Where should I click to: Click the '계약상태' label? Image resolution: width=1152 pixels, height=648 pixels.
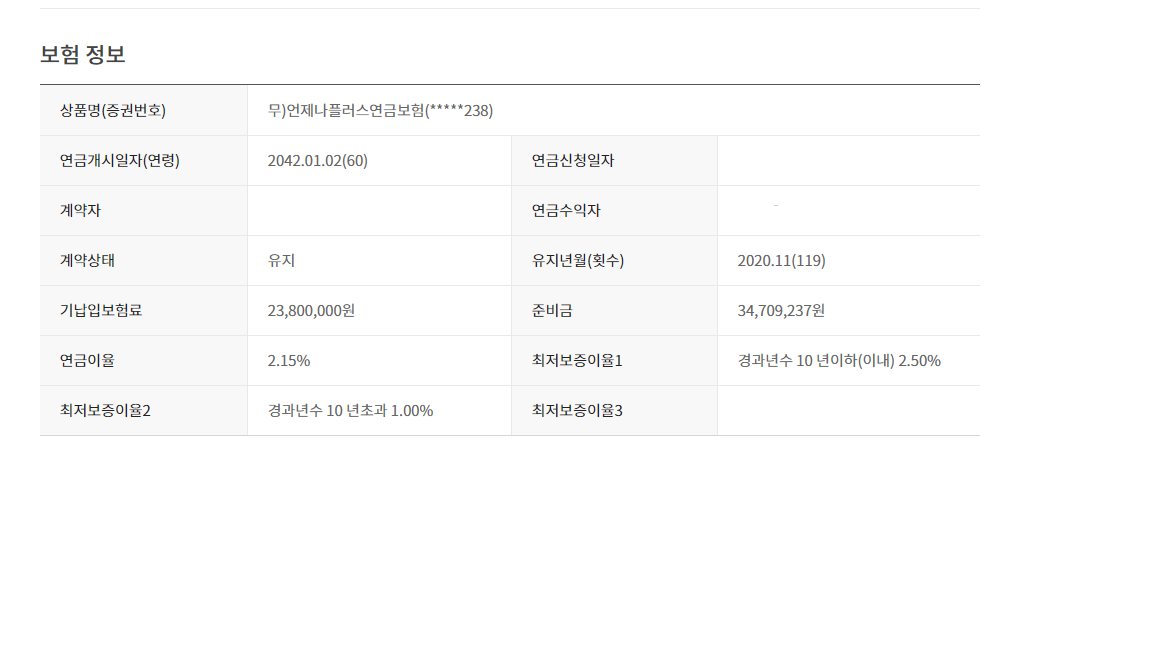tap(87, 260)
